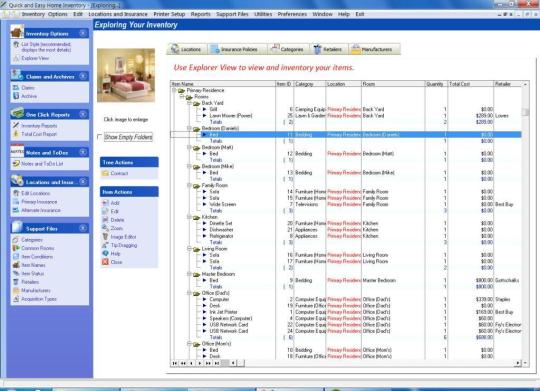Switch to Insurance Policies tab
Image resolution: width=540 pixels, height=391 pixels.
click(237, 49)
